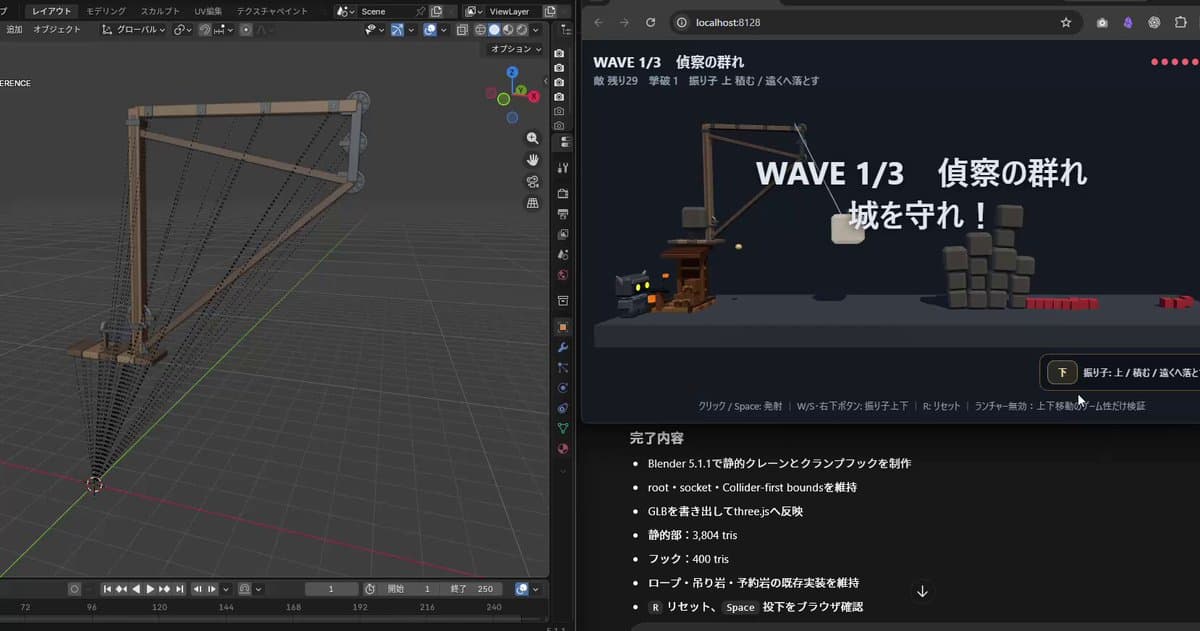1200x631 pixels.
Task: Pin the scene with the pin icon
Action: 421,11
